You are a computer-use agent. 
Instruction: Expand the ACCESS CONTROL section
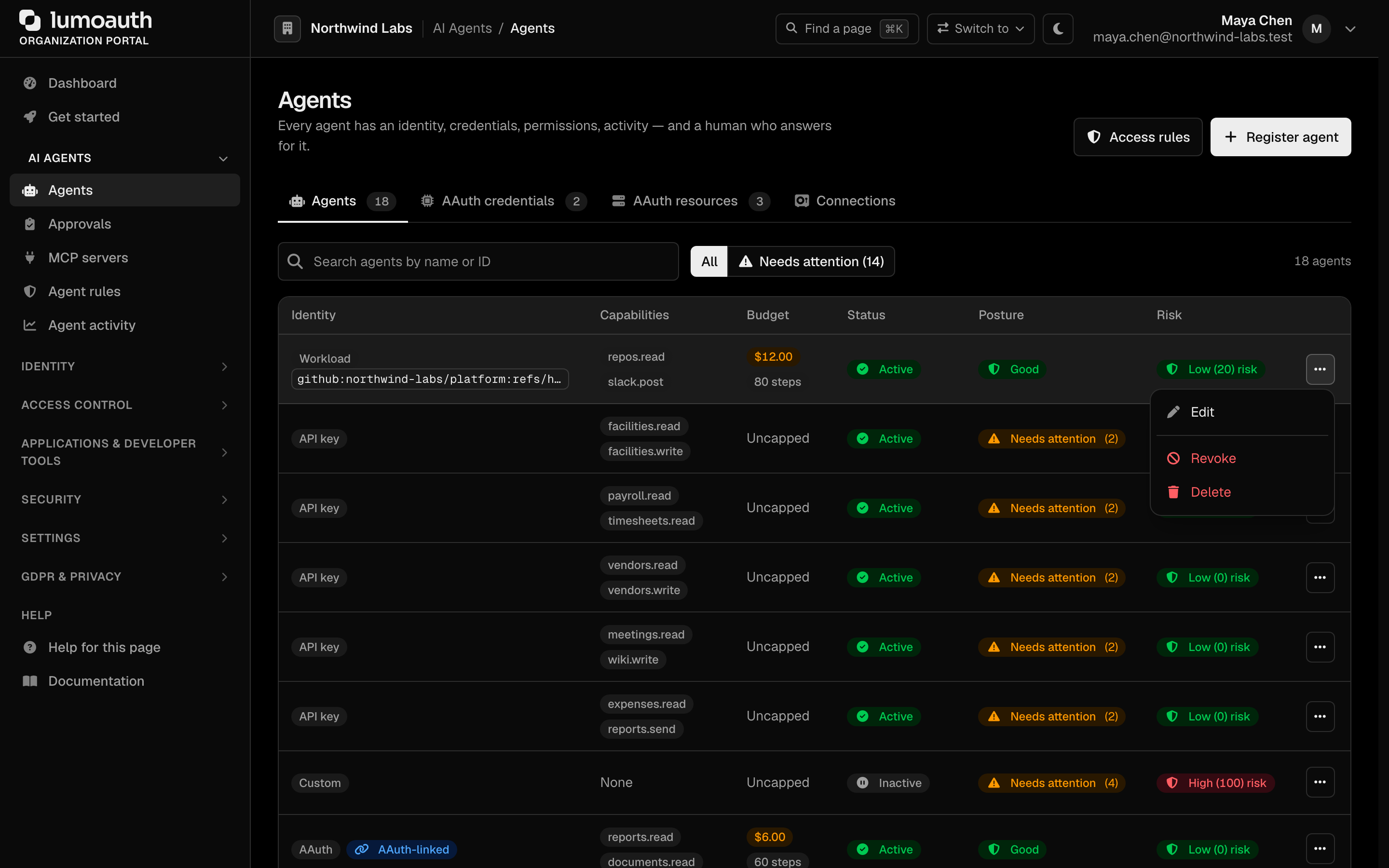click(124, 405)
